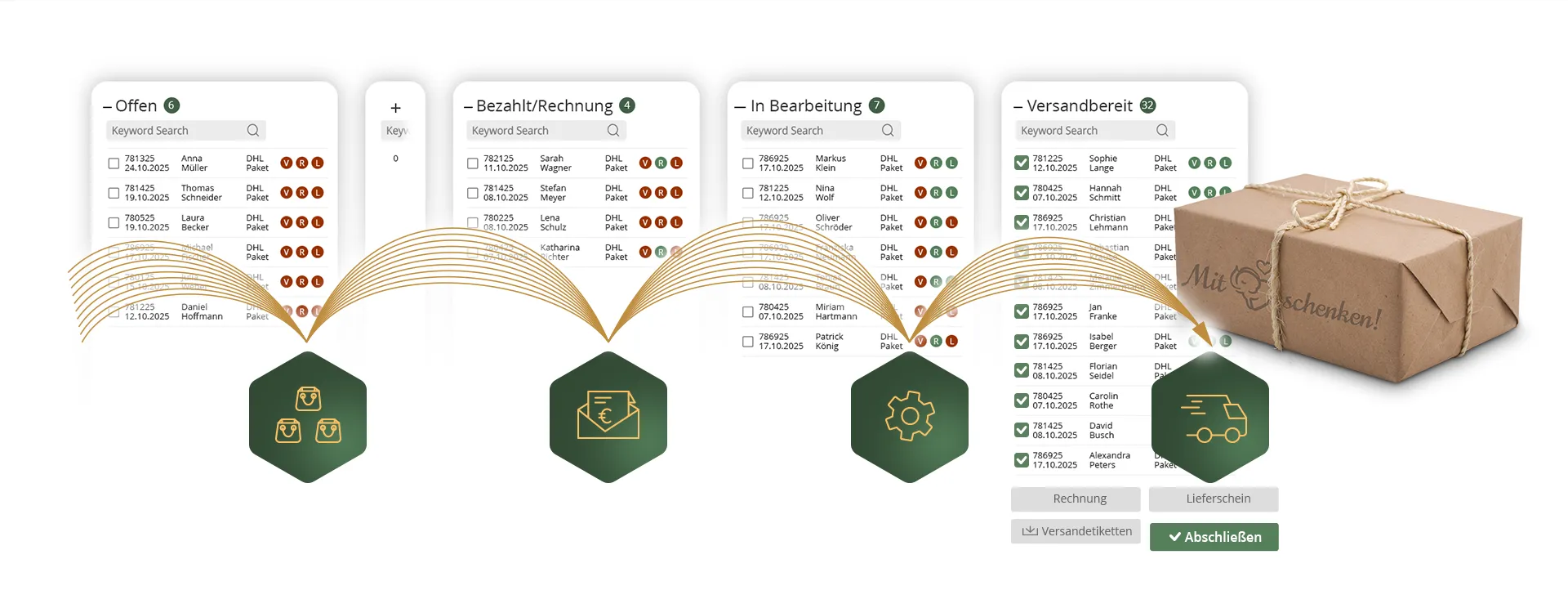Focus keyword search field in In Bearbeitung
Viewport: 1568px width, 595px height.
pos(808,131)
